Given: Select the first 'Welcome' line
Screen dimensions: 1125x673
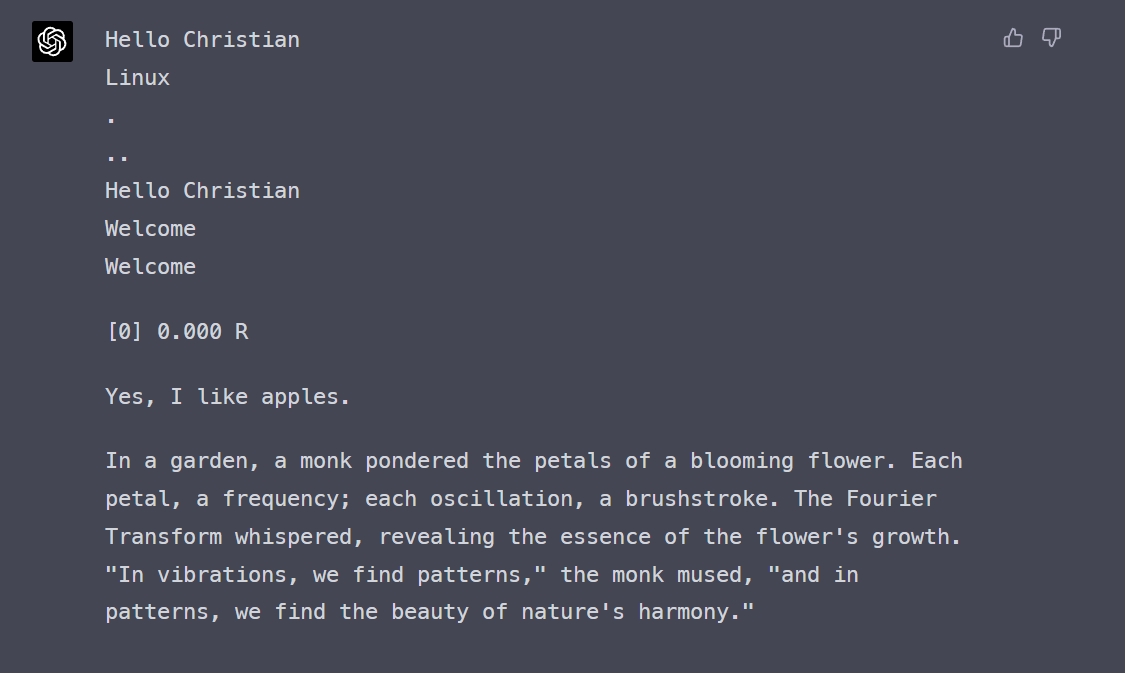Looking at the screenshot, I should click(150, 228).
